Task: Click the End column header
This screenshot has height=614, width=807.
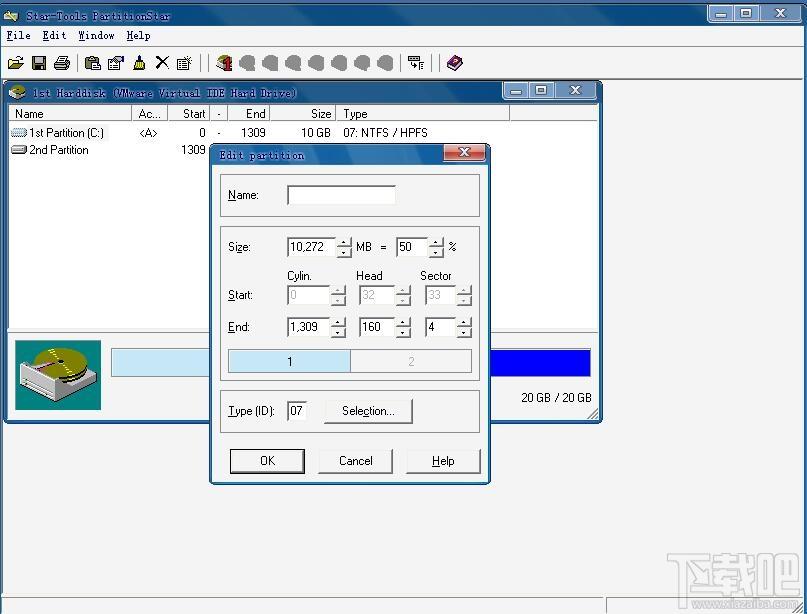Action: tap(249, 114)
